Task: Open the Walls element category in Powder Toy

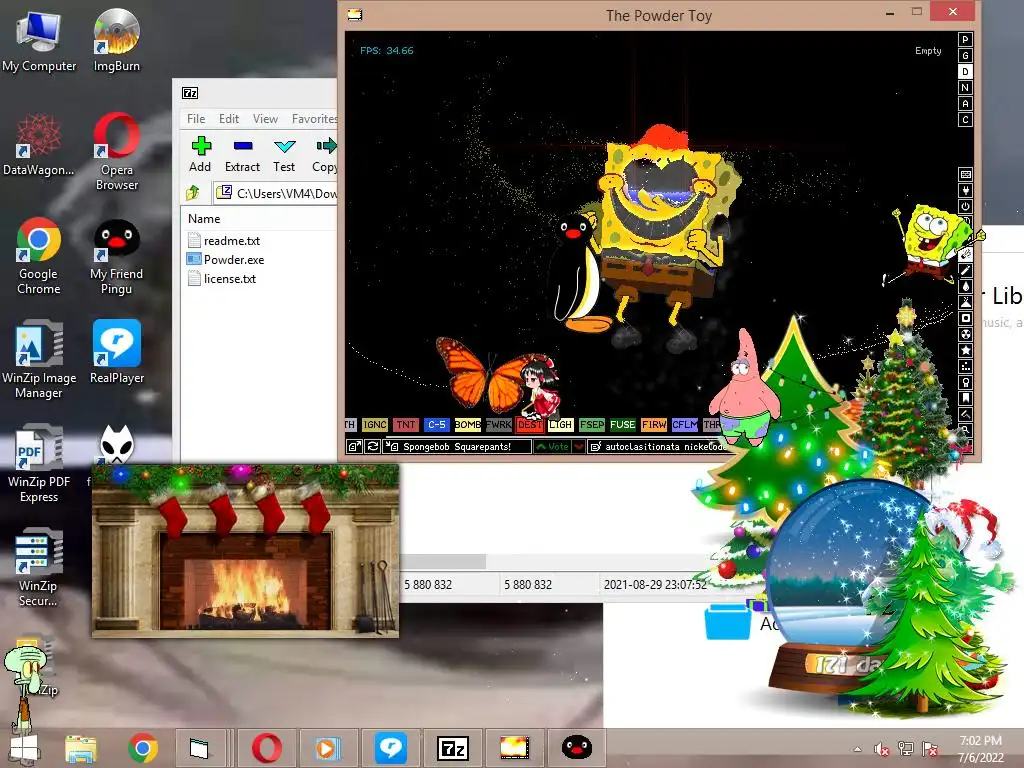Action: tap(965, 174)
